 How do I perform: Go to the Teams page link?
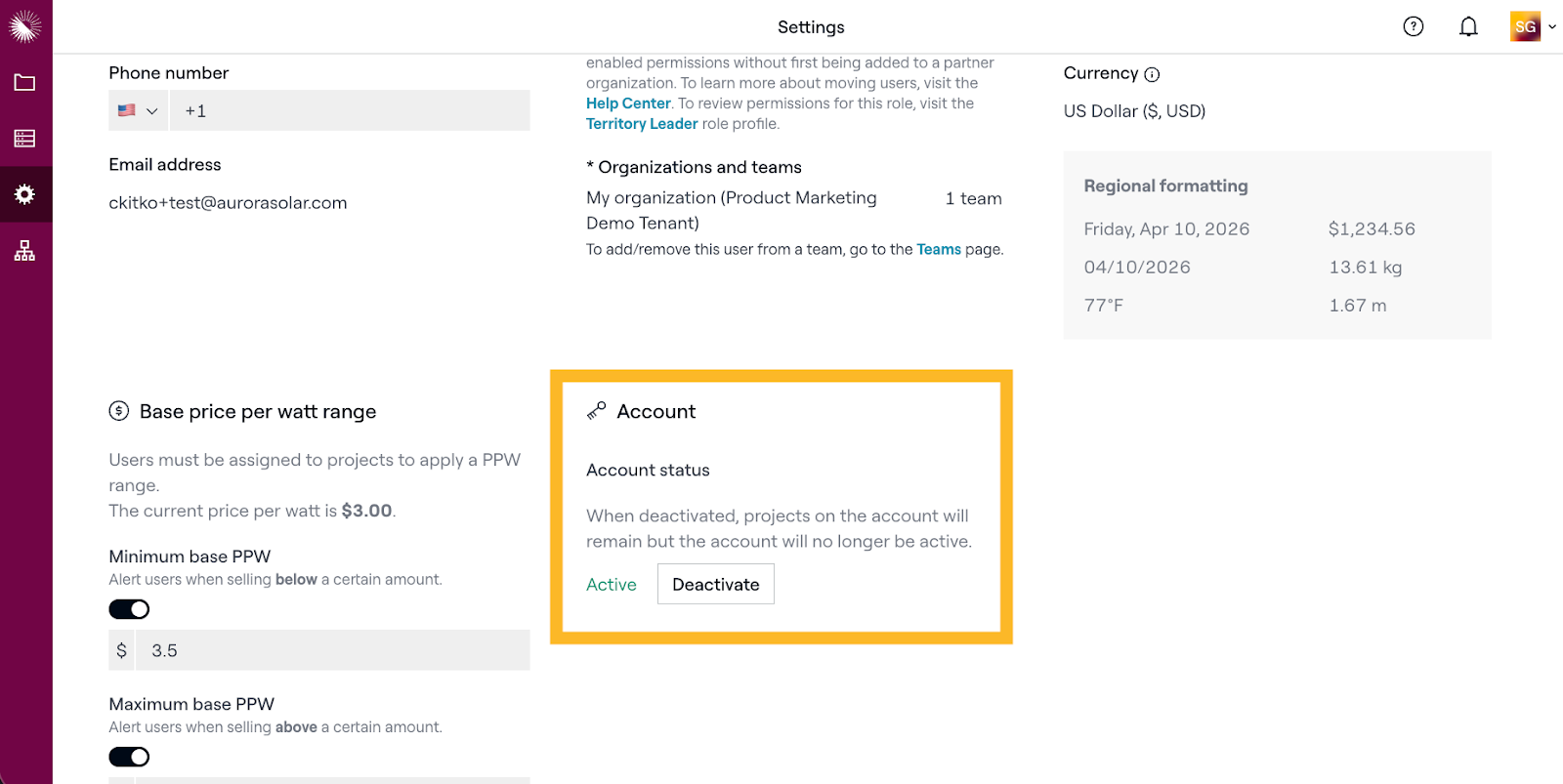tap(938, 249)
